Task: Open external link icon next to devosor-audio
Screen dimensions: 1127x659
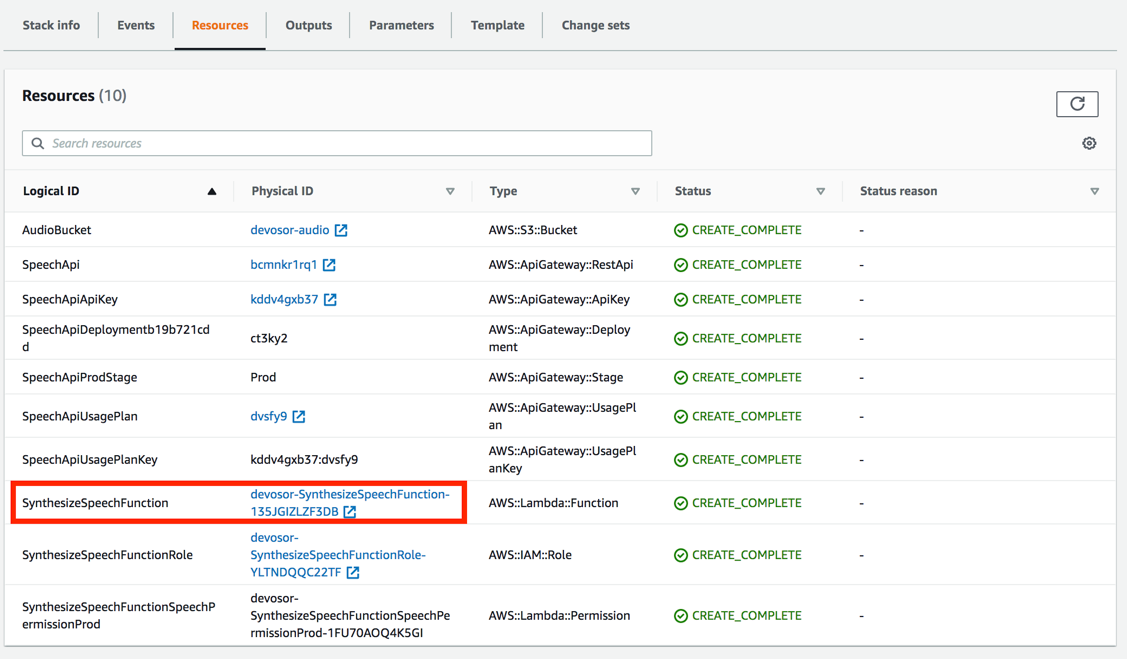Action: (341, 230)
